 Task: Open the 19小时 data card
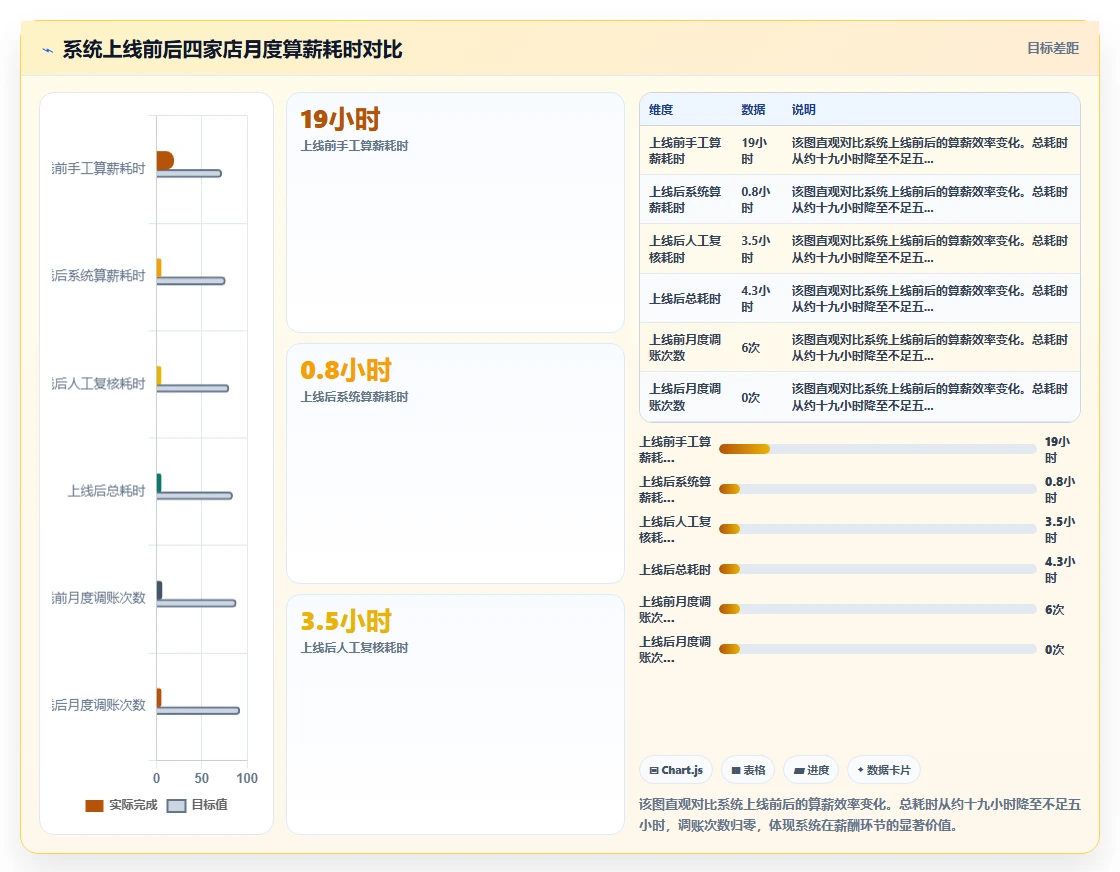click(x=456, y=212)
